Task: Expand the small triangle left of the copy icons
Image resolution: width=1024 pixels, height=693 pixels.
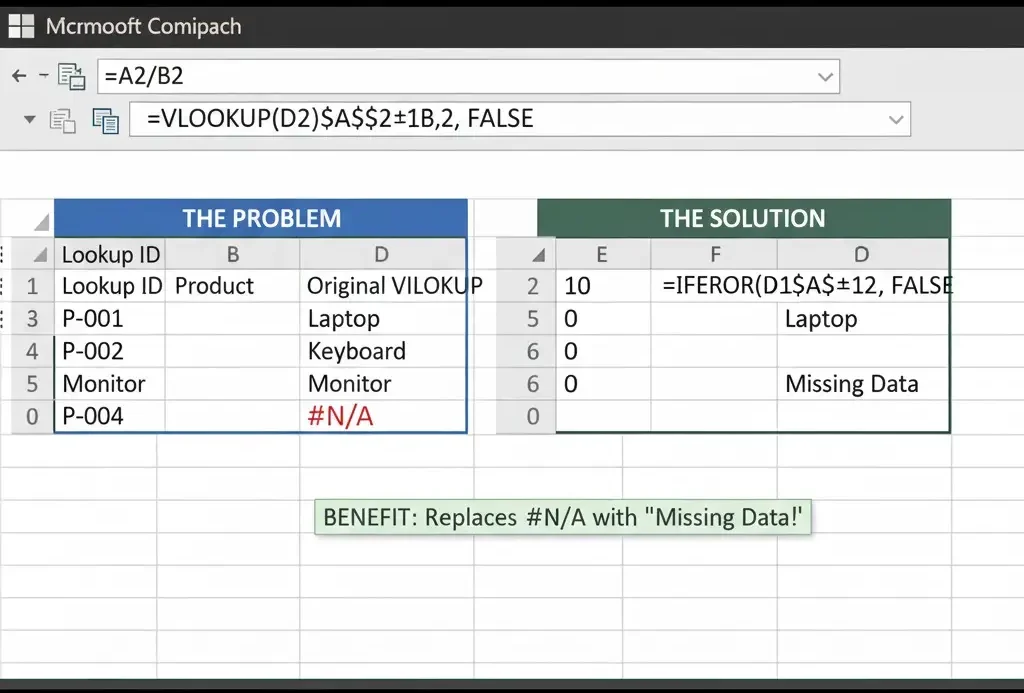Action: pyautogui.click(x=30, y=119)
